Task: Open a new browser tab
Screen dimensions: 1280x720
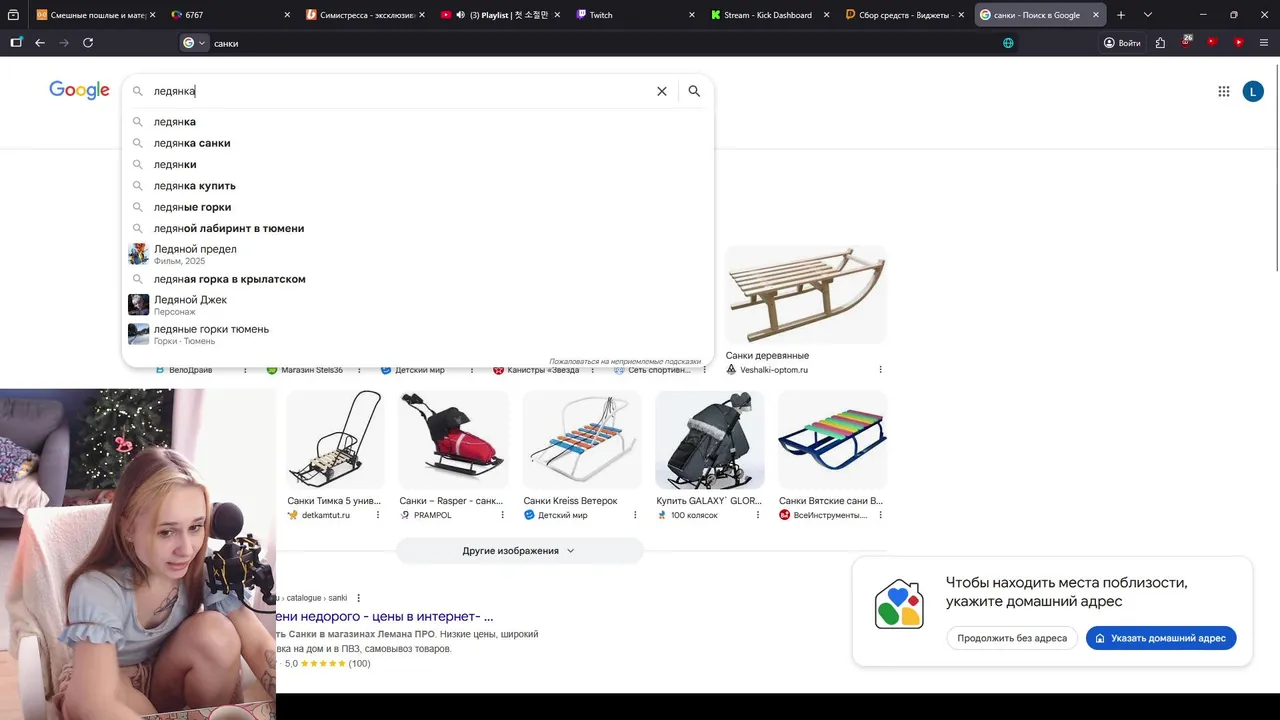Action: coord(1121,15)
